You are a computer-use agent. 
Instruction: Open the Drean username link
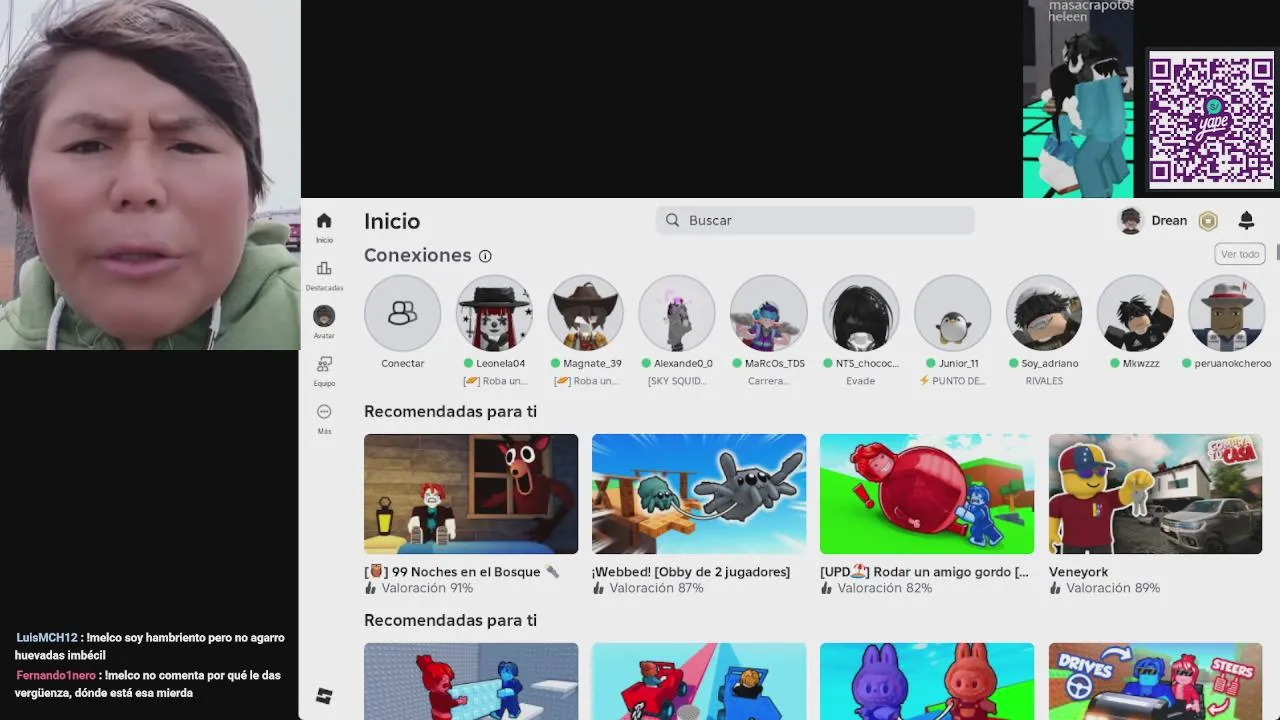tap(1169, 220)
